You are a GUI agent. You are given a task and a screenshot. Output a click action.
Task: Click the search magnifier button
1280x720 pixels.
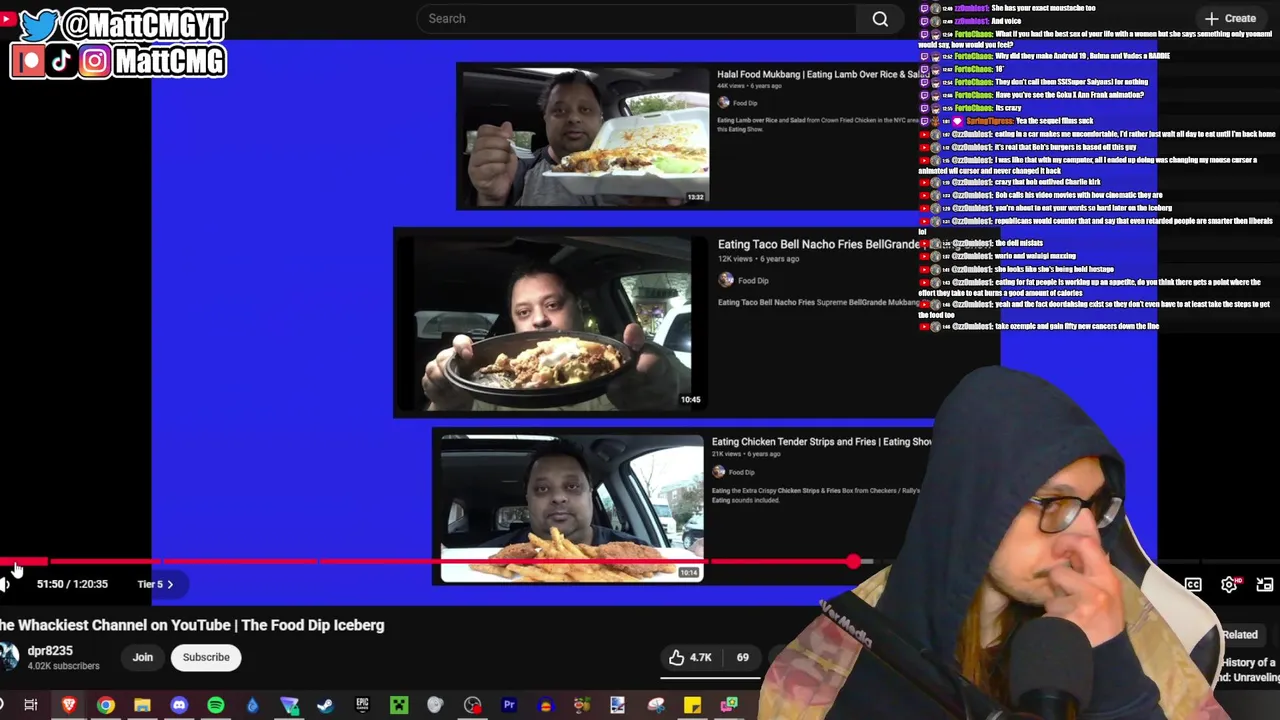pos(880,18)
